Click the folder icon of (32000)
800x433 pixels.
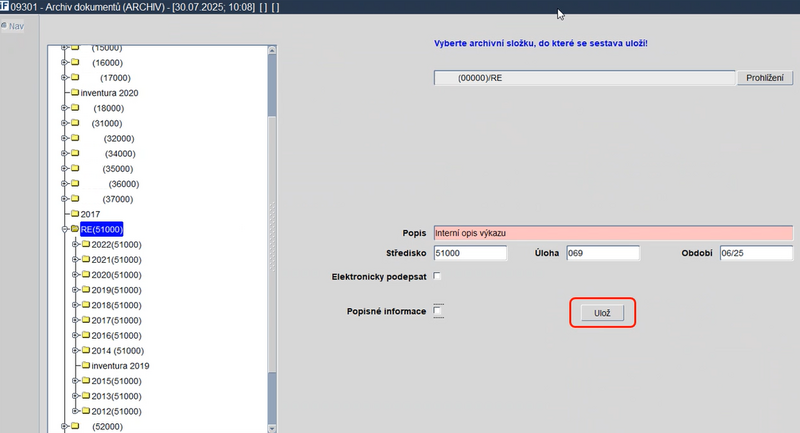75,138
